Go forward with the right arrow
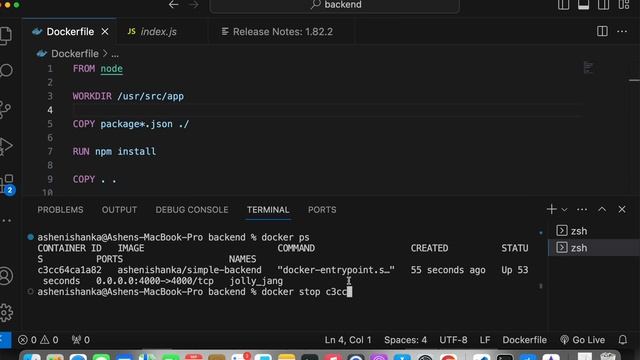 pos(194,5)
